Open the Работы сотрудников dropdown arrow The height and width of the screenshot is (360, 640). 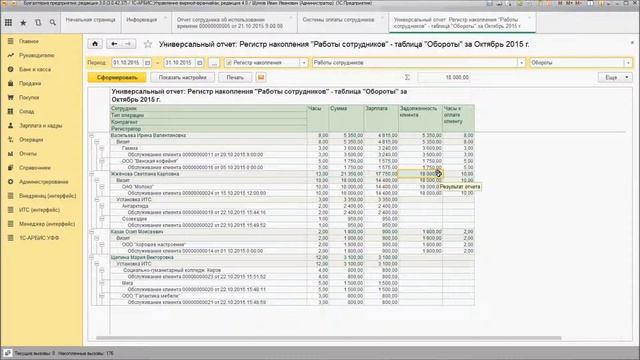(521, 63)
